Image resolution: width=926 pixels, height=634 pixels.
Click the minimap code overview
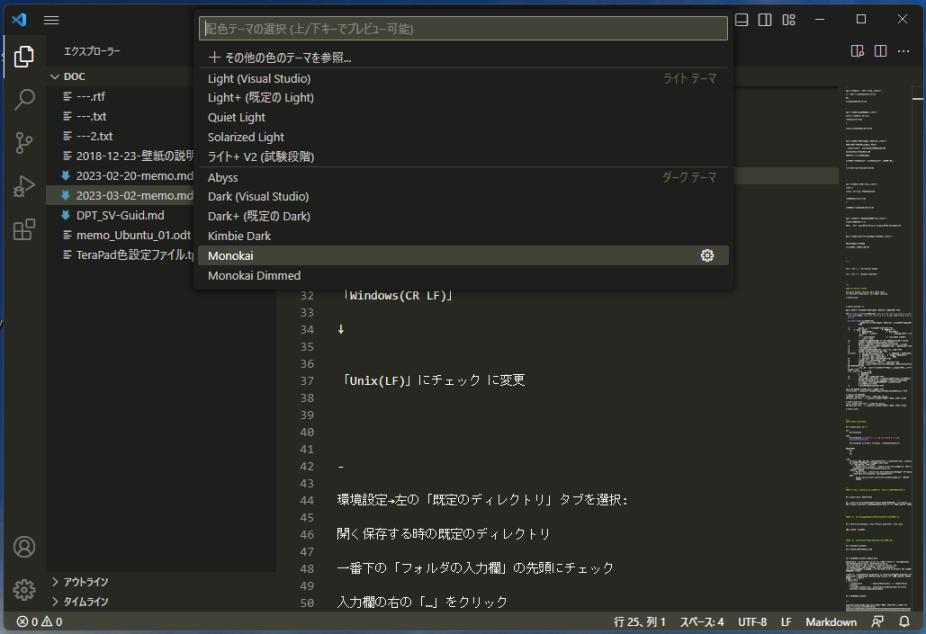877,348
